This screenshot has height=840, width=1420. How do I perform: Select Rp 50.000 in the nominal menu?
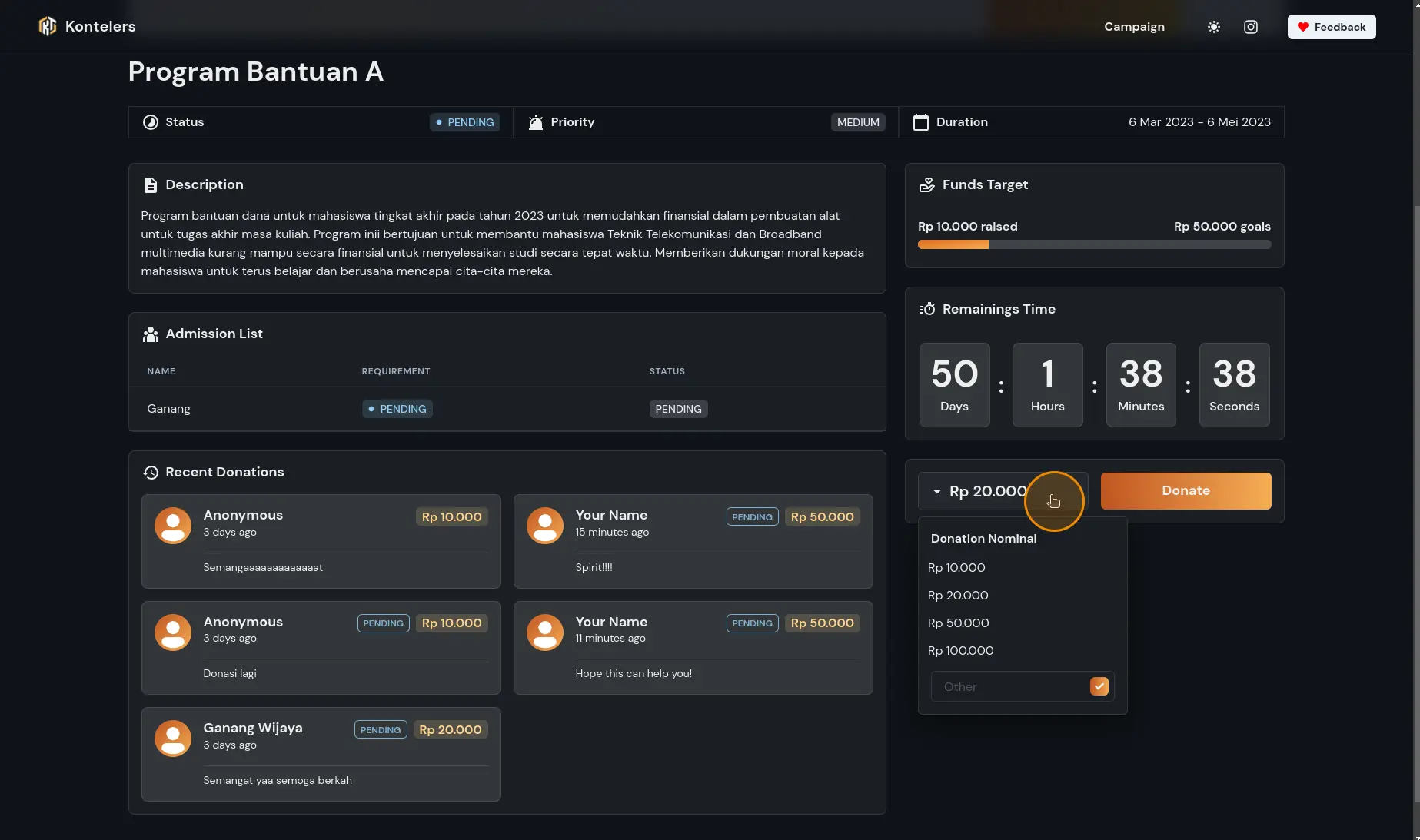click(x=958, y=623)
